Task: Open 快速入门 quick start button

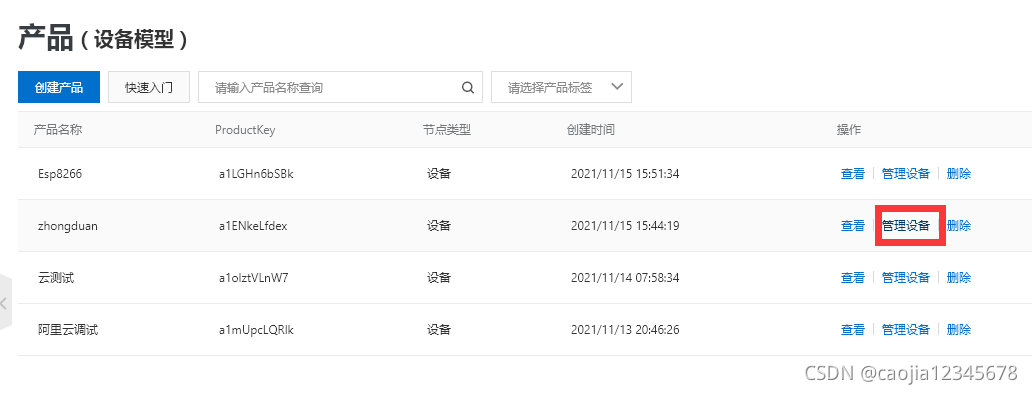Action: (x=149, y=87)
